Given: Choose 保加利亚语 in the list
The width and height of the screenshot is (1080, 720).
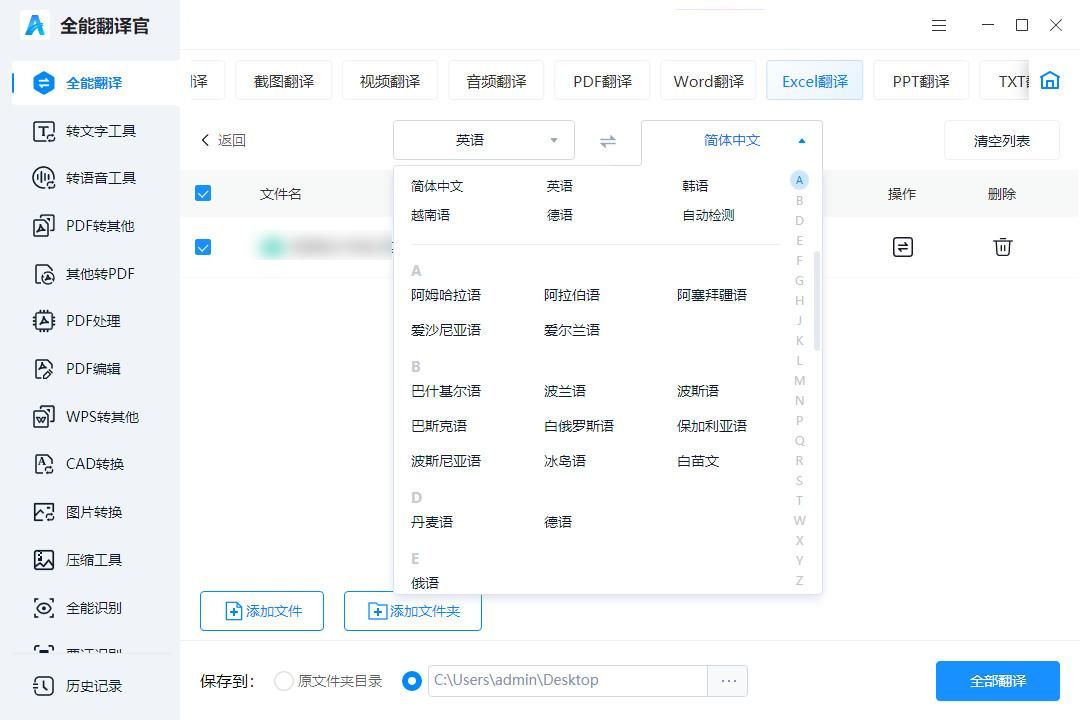Looking at the screenshot, I should click(x=712, y=426).
